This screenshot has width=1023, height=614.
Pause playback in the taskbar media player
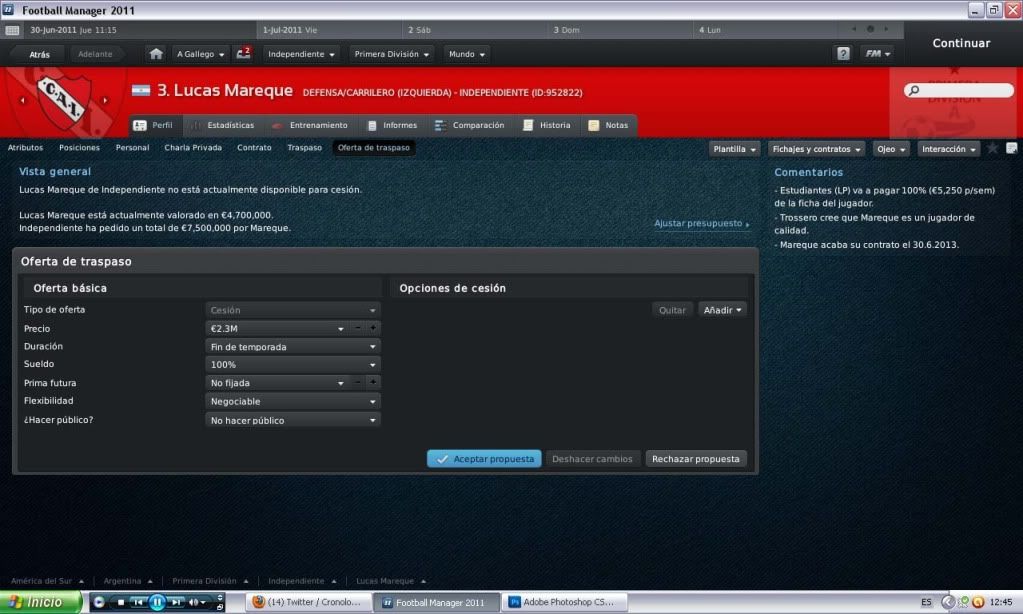(x=157, y=602)
